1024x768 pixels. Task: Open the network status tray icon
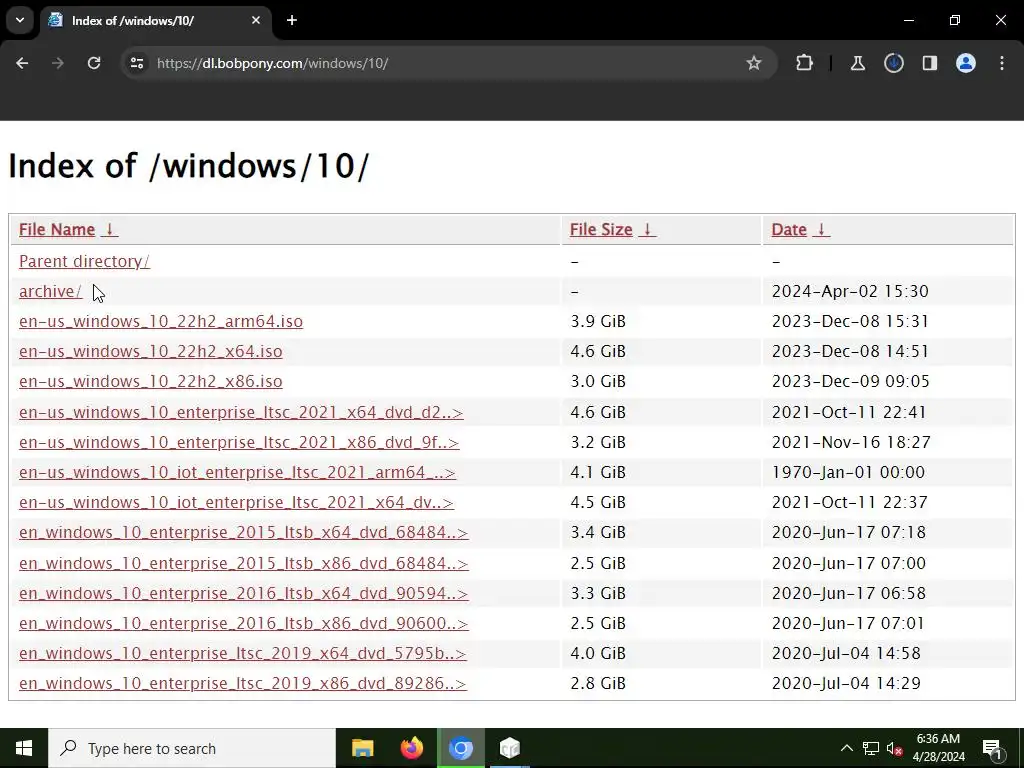coord(871,748)
